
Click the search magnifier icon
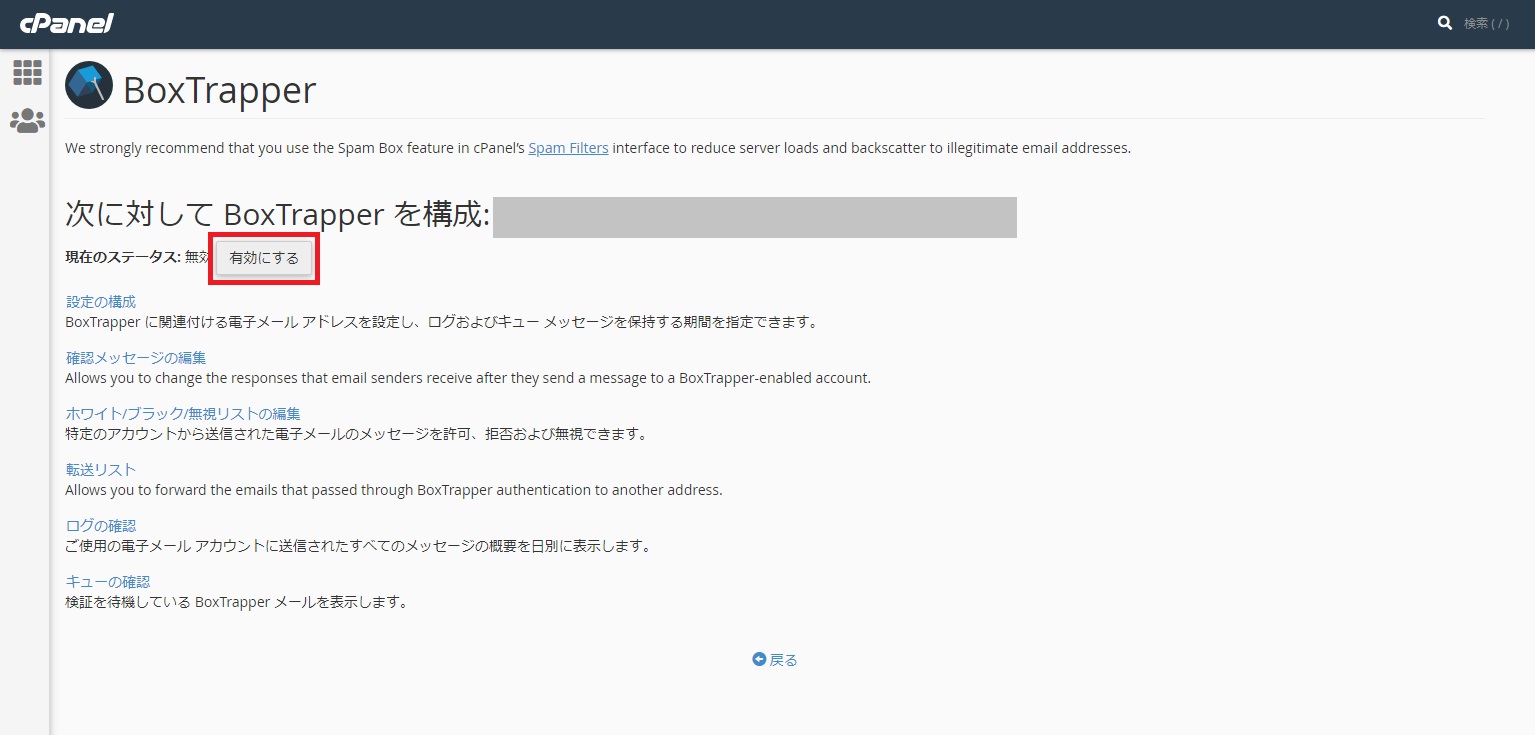click(1445, 23)
